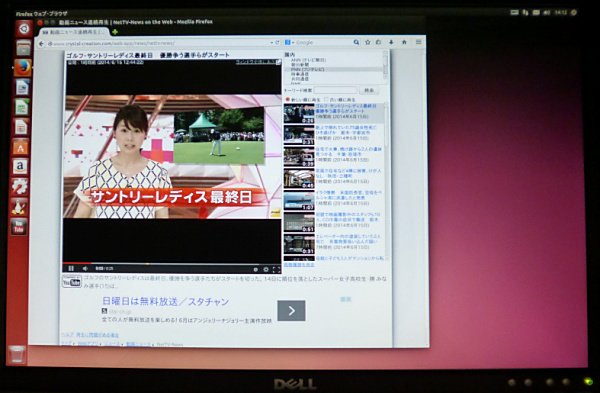
Task: Select ANN (テレビ朝日) in the source list
Action: [x=308, y=60]
